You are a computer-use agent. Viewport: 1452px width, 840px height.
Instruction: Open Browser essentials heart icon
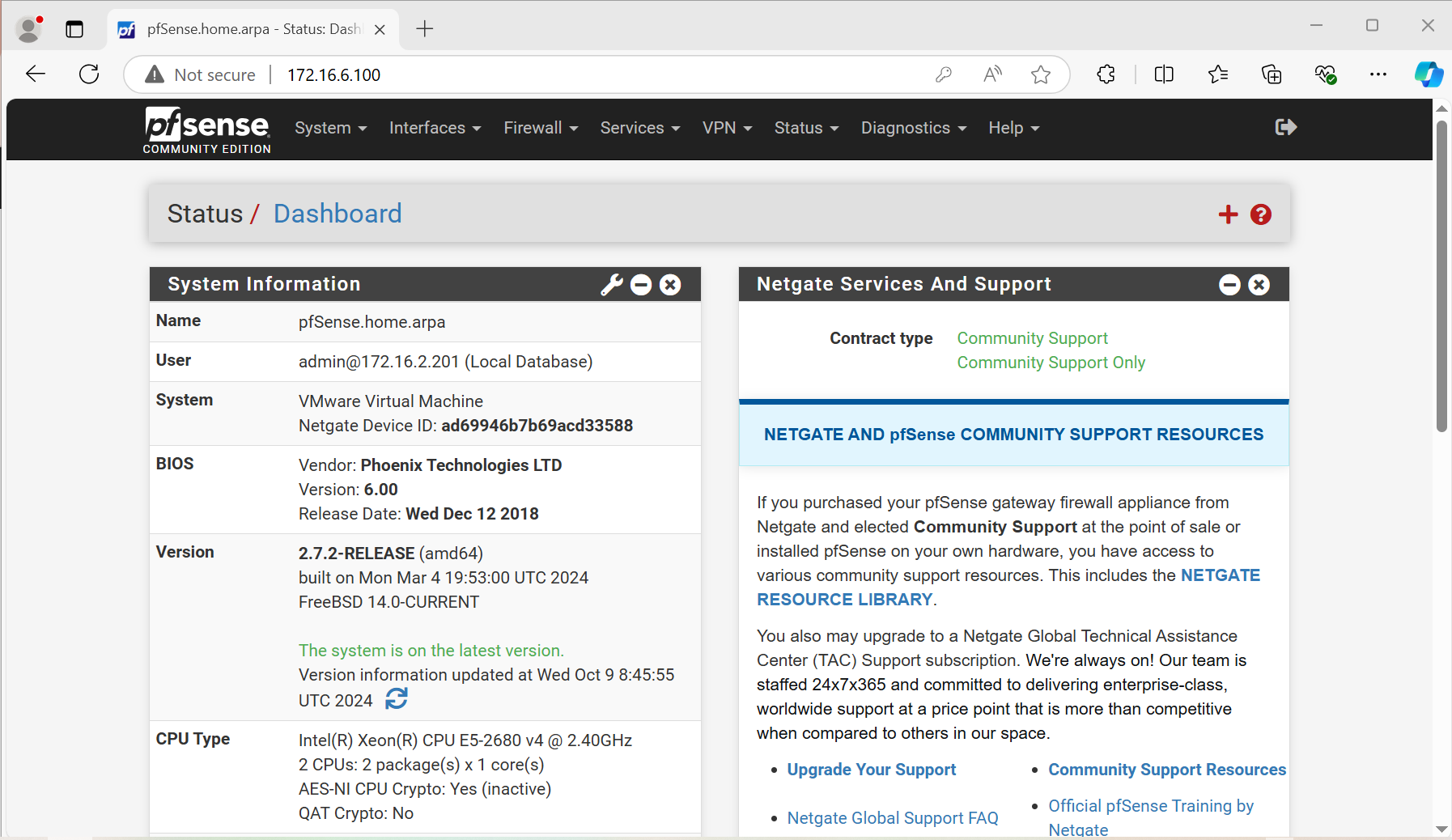coord(1325,74)
